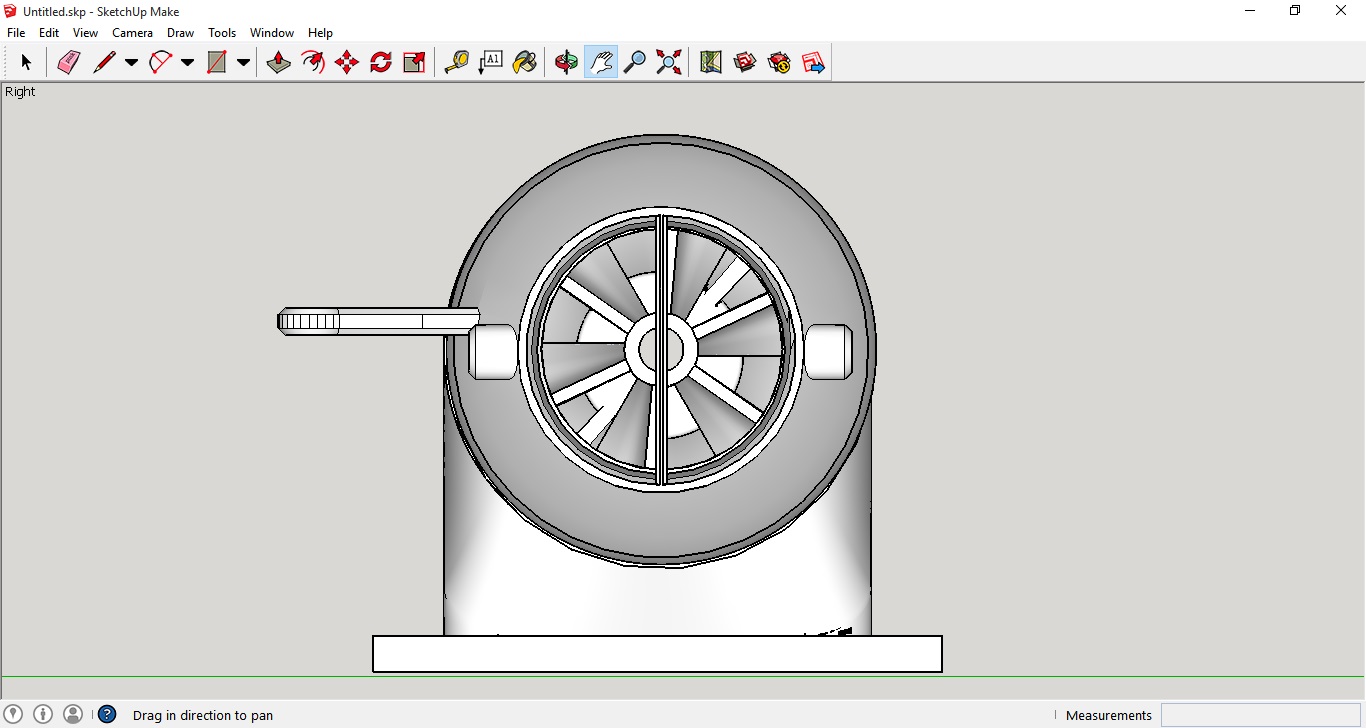
Task: Click the sign-in user profile icon
Action: [73, 714]
